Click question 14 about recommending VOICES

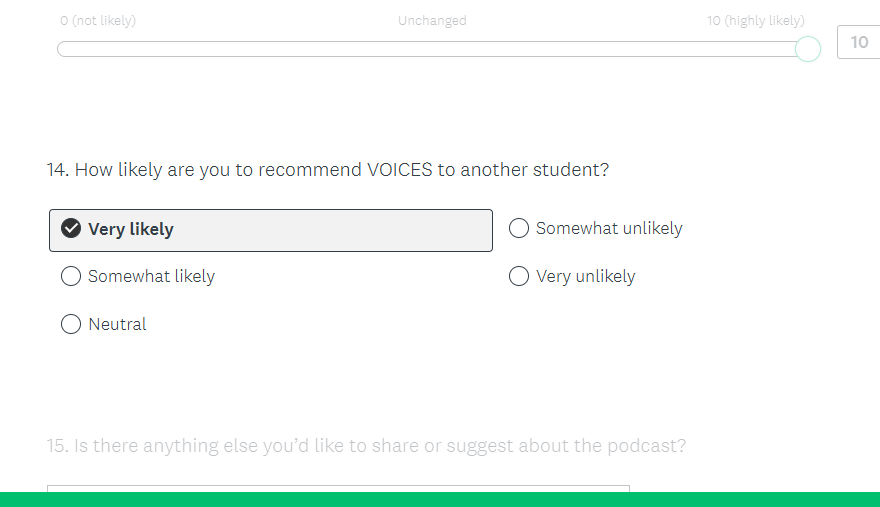pos(327,170)
